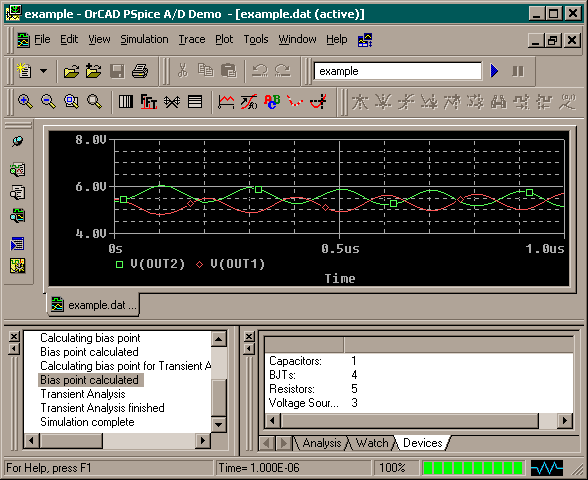Viewport: 588px width, 480px height.
Task: Select the Simulation complete log line
Action: [87, 422]
